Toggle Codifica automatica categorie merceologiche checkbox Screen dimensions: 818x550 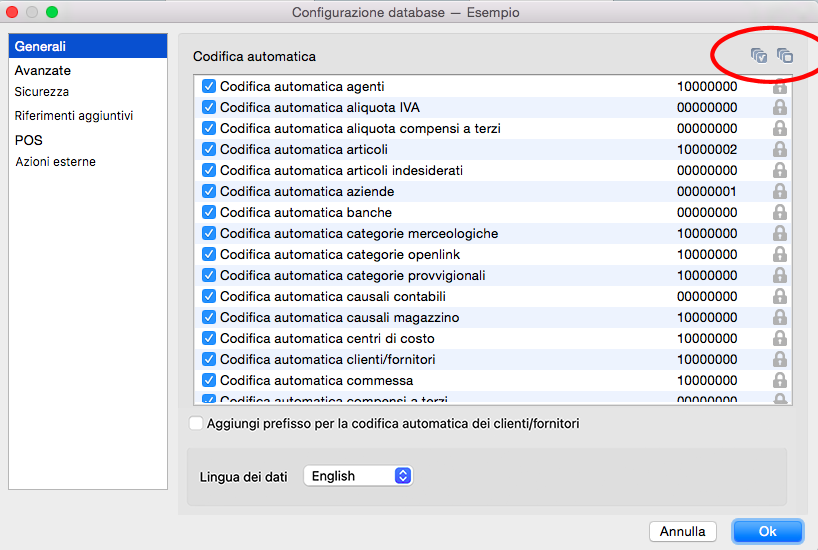[x=209, y=234]
